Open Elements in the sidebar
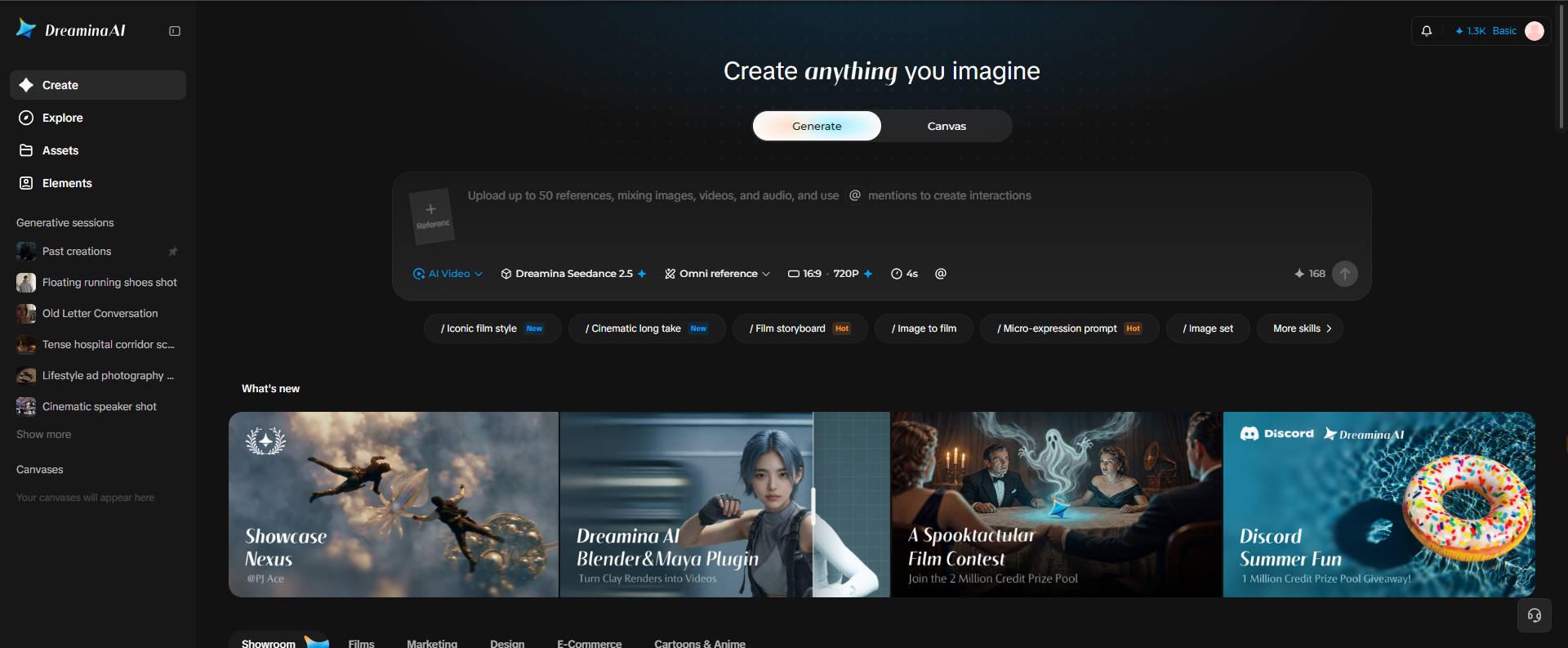The image size is (1568, 648). (98, 183)
